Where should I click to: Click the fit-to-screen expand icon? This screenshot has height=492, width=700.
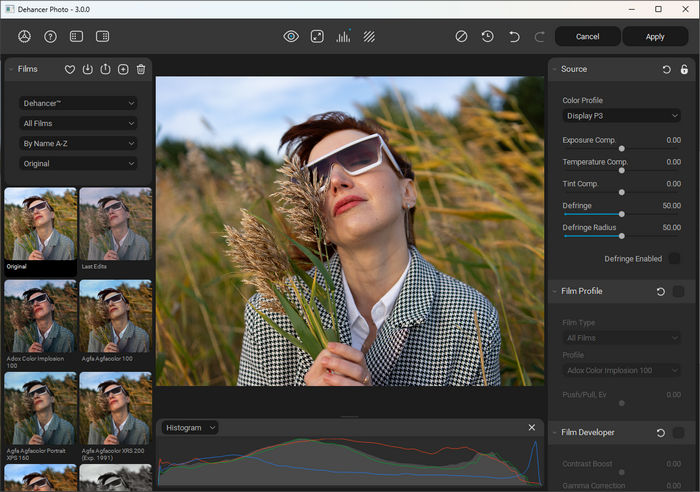[x=317, y=37]
